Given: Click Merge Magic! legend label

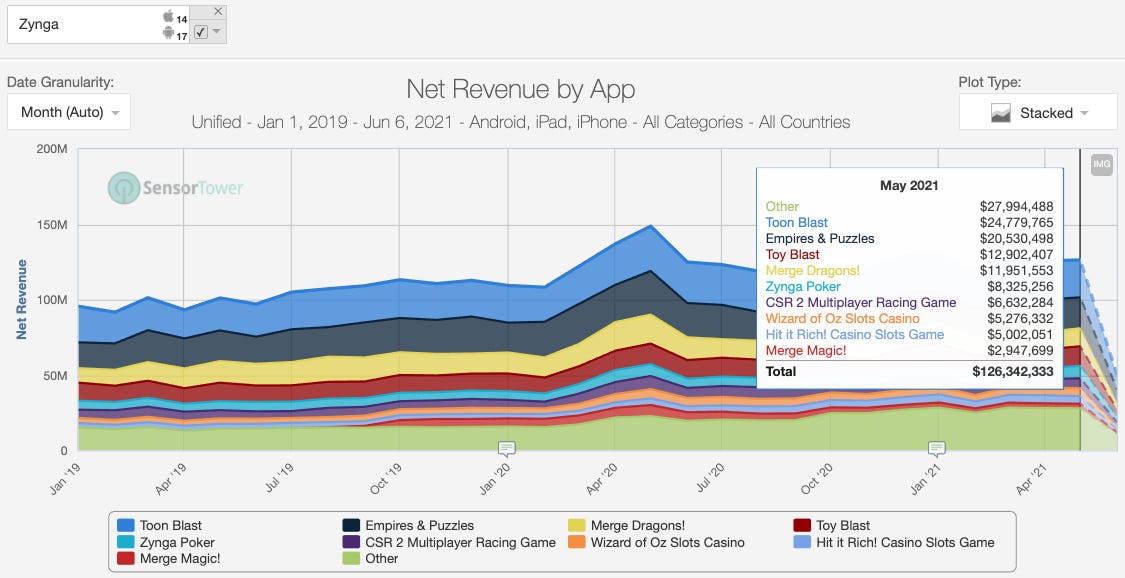Looking at the screenshot, I should coord(180,559).
